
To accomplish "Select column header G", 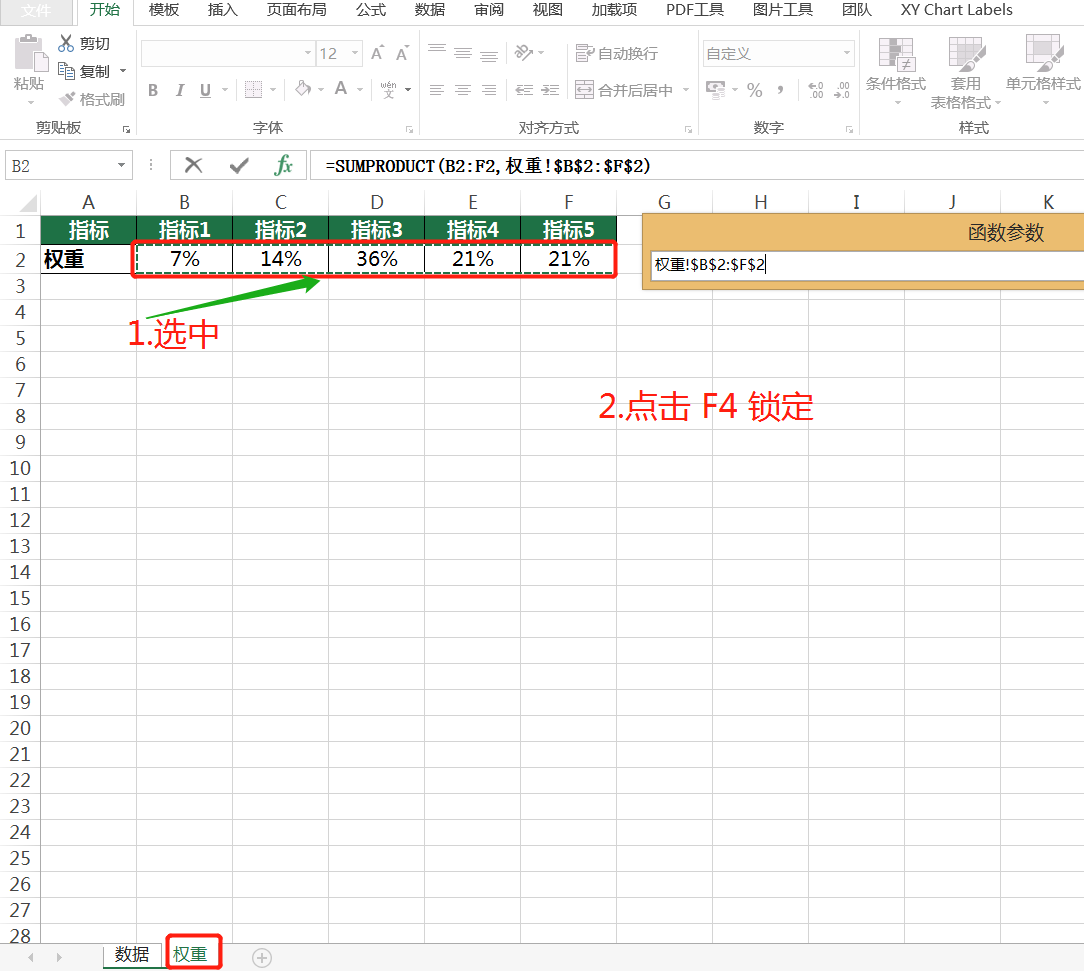I will [x=664, y=202].
